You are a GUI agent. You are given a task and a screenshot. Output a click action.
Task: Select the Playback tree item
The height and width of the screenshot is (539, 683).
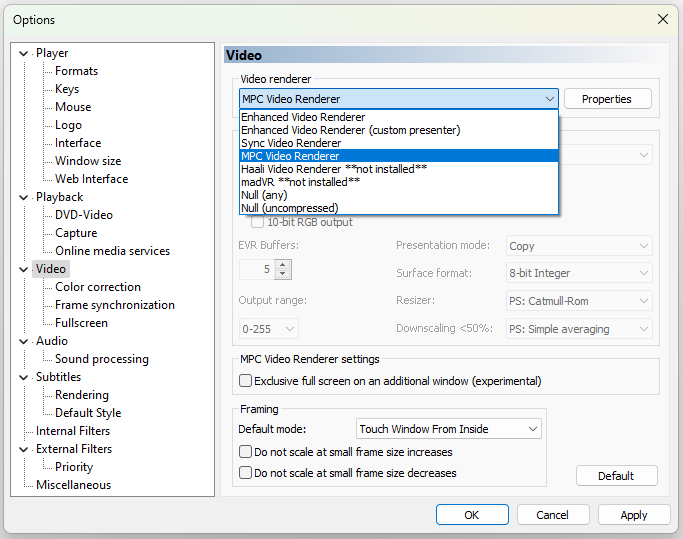click(59, 197)
